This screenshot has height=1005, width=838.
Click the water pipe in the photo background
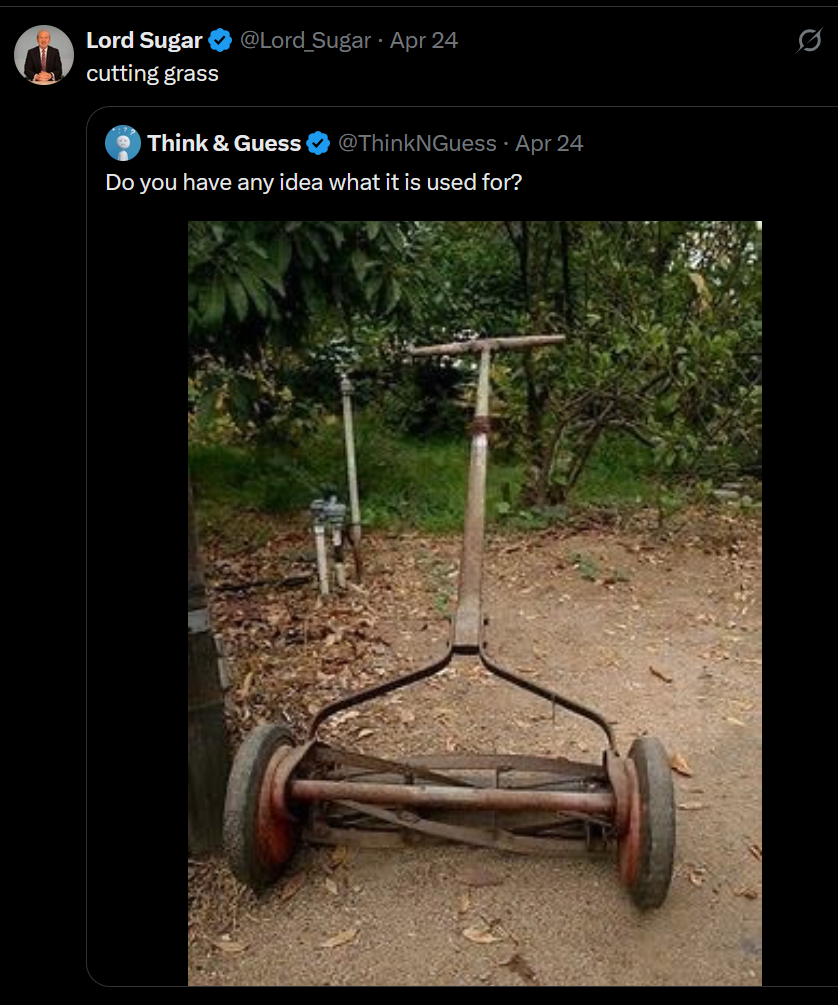pyautogui.click(x=349, y=476)
